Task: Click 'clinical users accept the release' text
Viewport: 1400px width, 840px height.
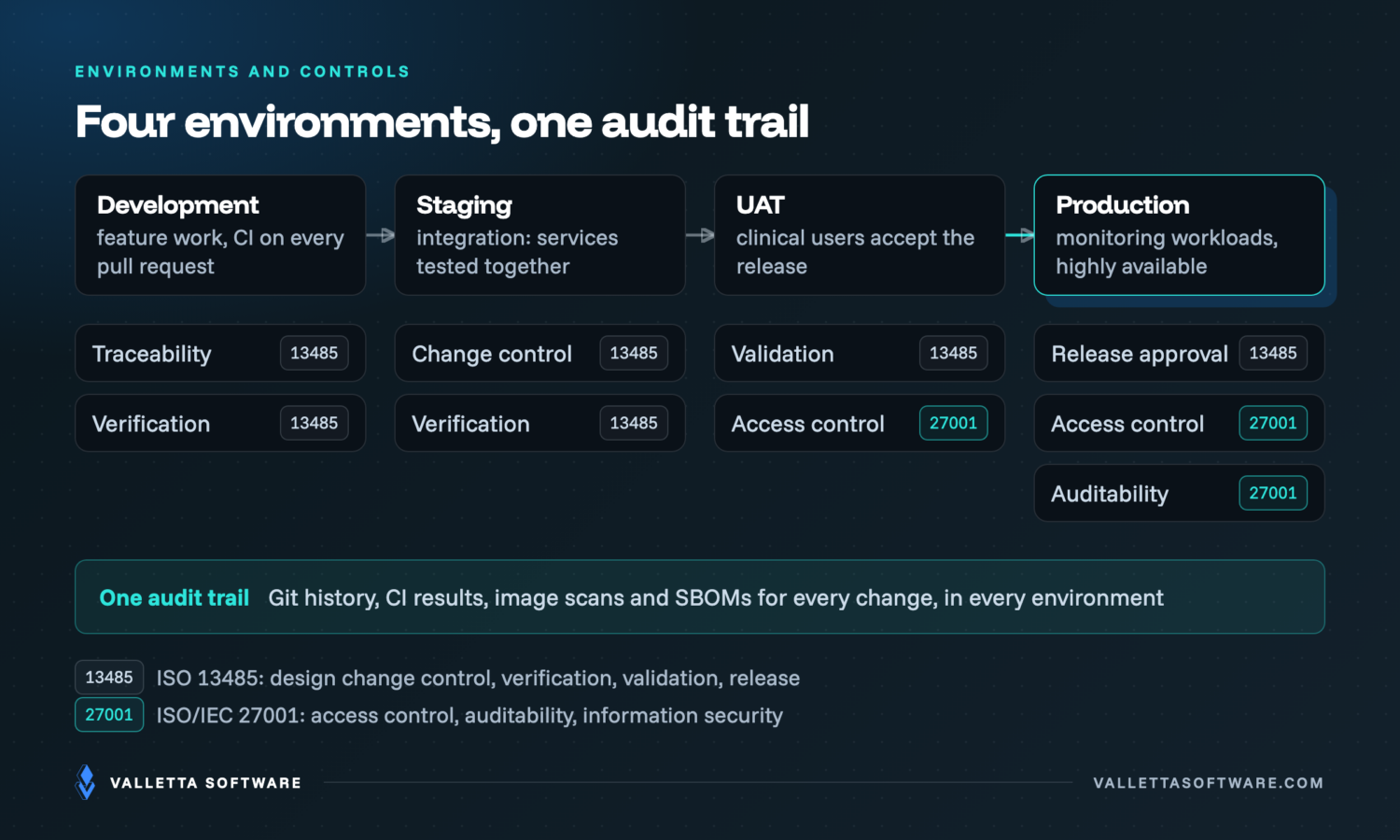Action: point(855,252)
